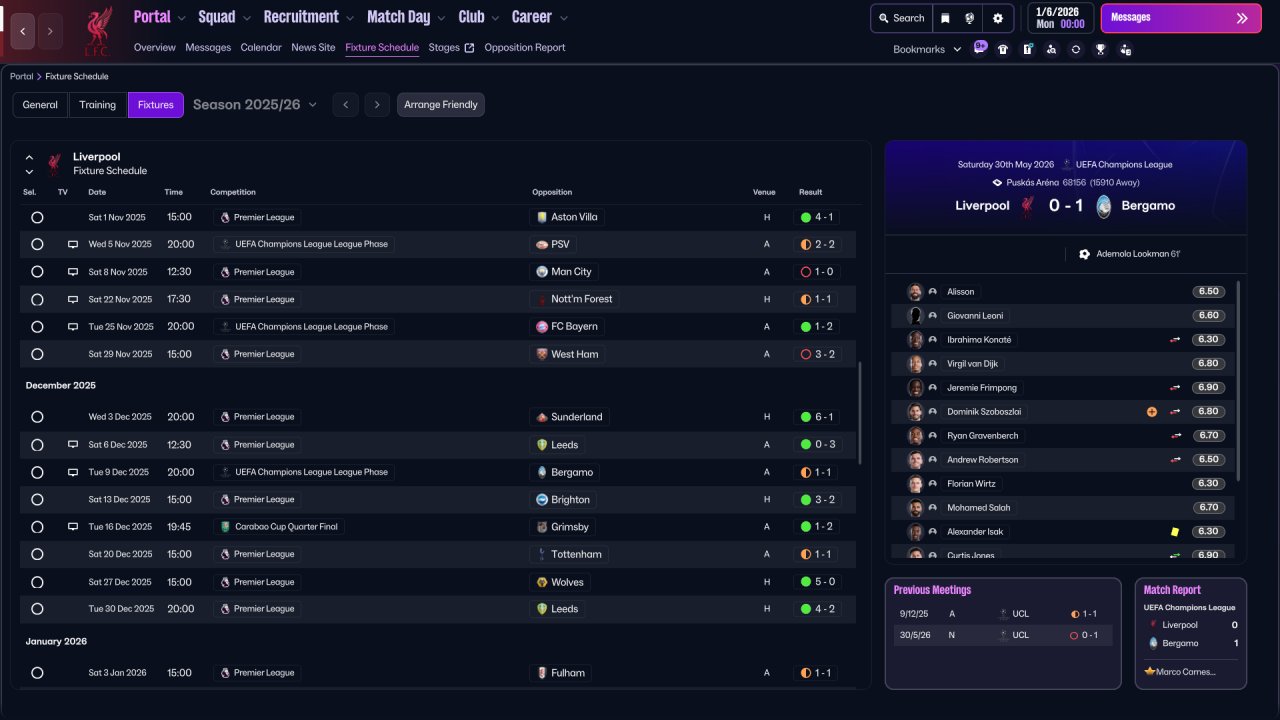The image size is (1280, 720).
Task: Open the Season 2025/26 dropdown
Action: 255,105
